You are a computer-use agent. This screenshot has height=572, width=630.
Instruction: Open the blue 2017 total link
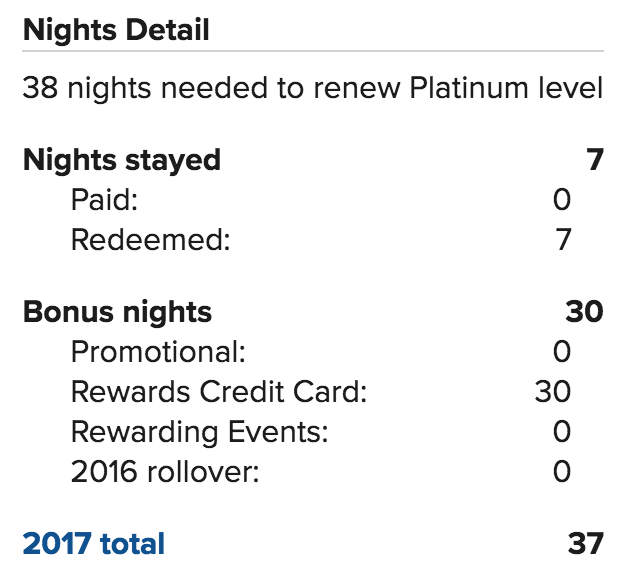pyautogui.click(x=94, y=544)
